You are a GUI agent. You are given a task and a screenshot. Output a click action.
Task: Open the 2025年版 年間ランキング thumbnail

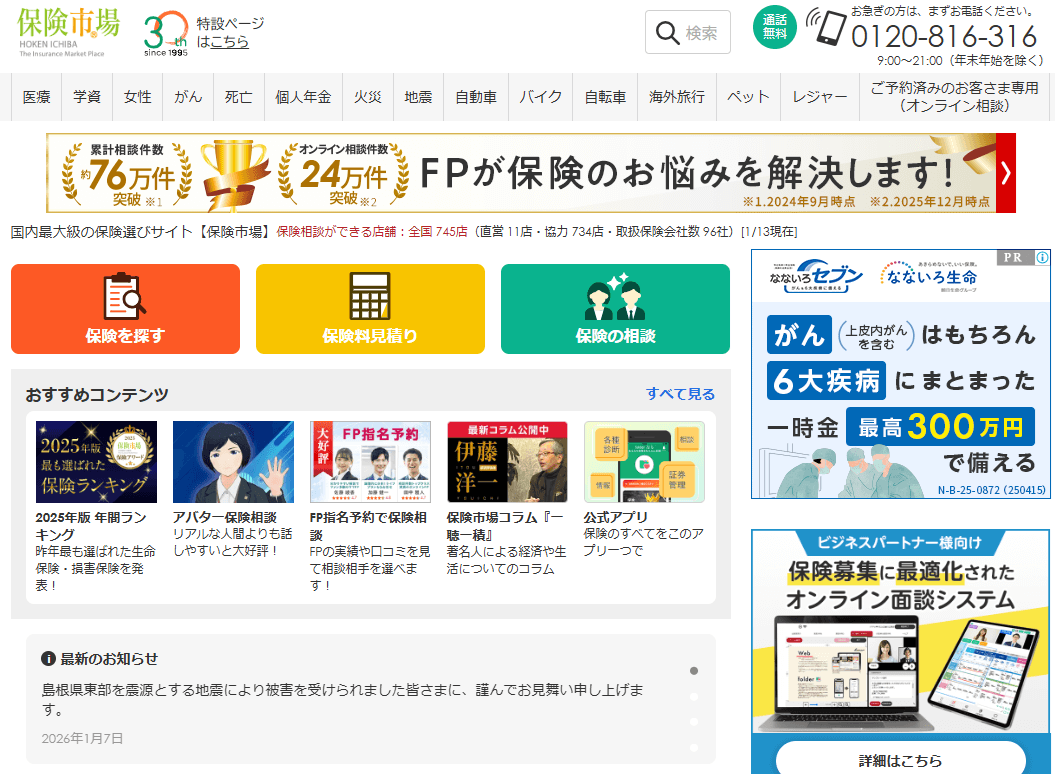pos(96,461)
